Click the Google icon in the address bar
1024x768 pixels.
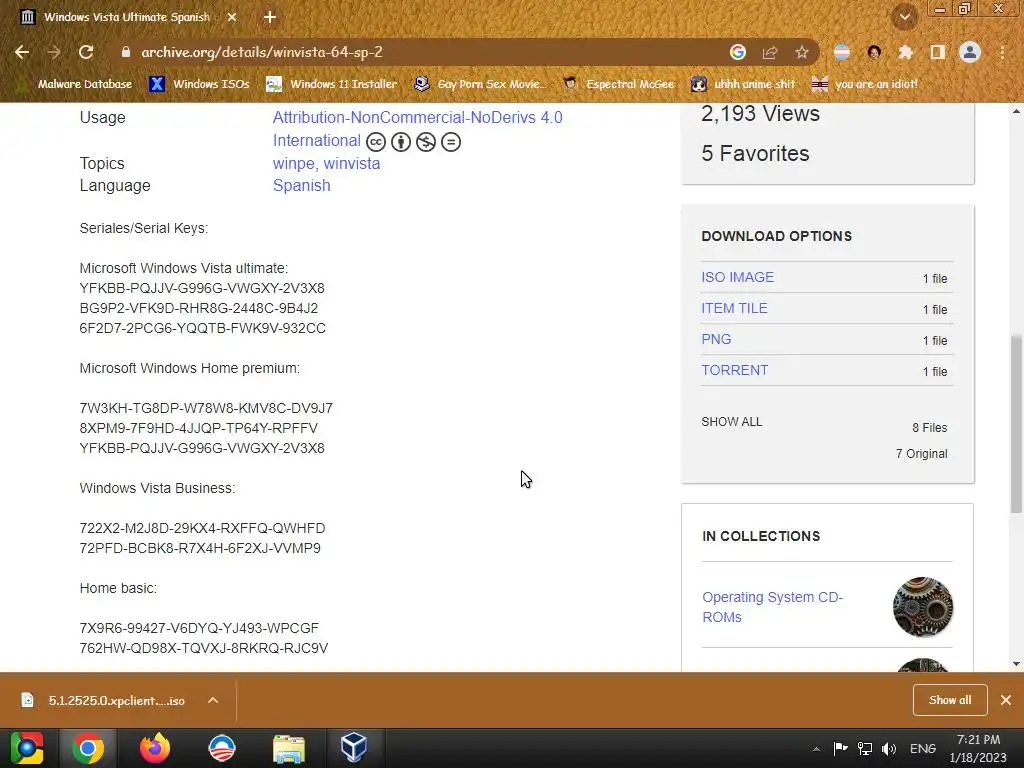click(738, 52)
